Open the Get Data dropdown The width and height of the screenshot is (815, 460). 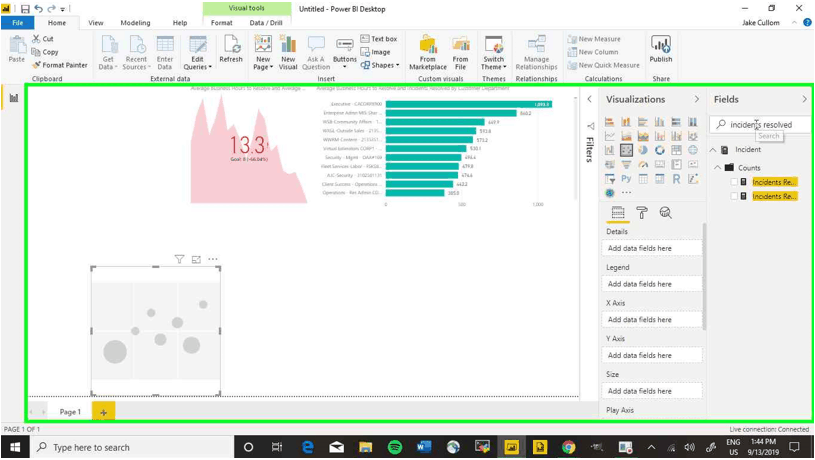coord(108,52)
